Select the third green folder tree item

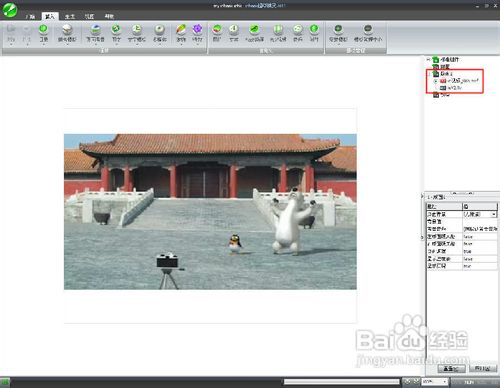443,74
